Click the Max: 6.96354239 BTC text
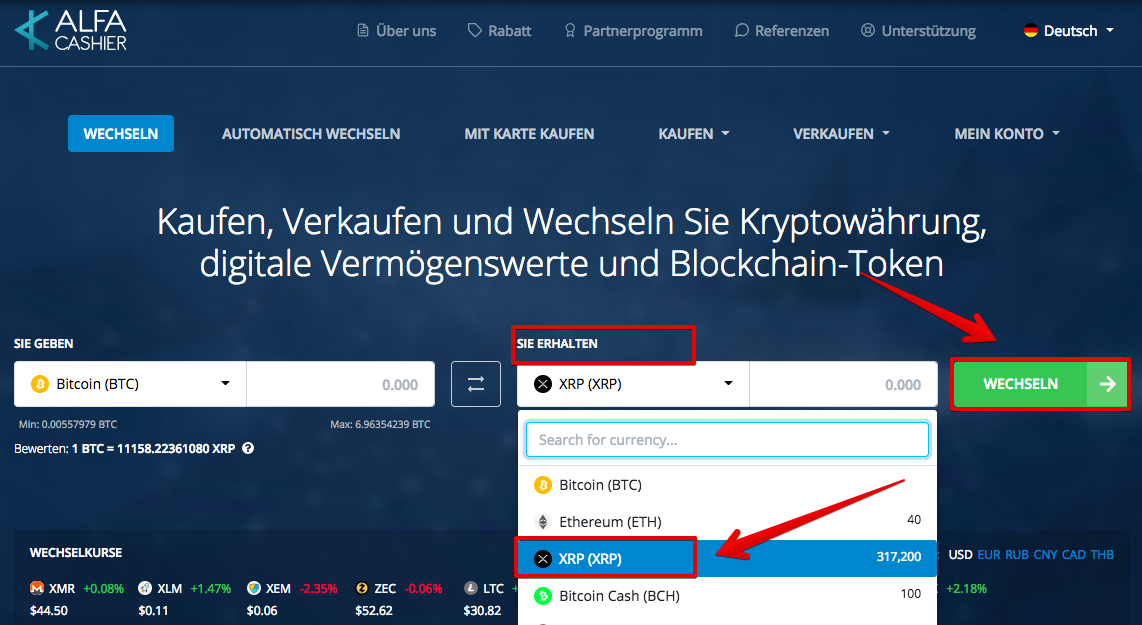This screenshot has width=1142, height=625. click(x=380, y=424)
